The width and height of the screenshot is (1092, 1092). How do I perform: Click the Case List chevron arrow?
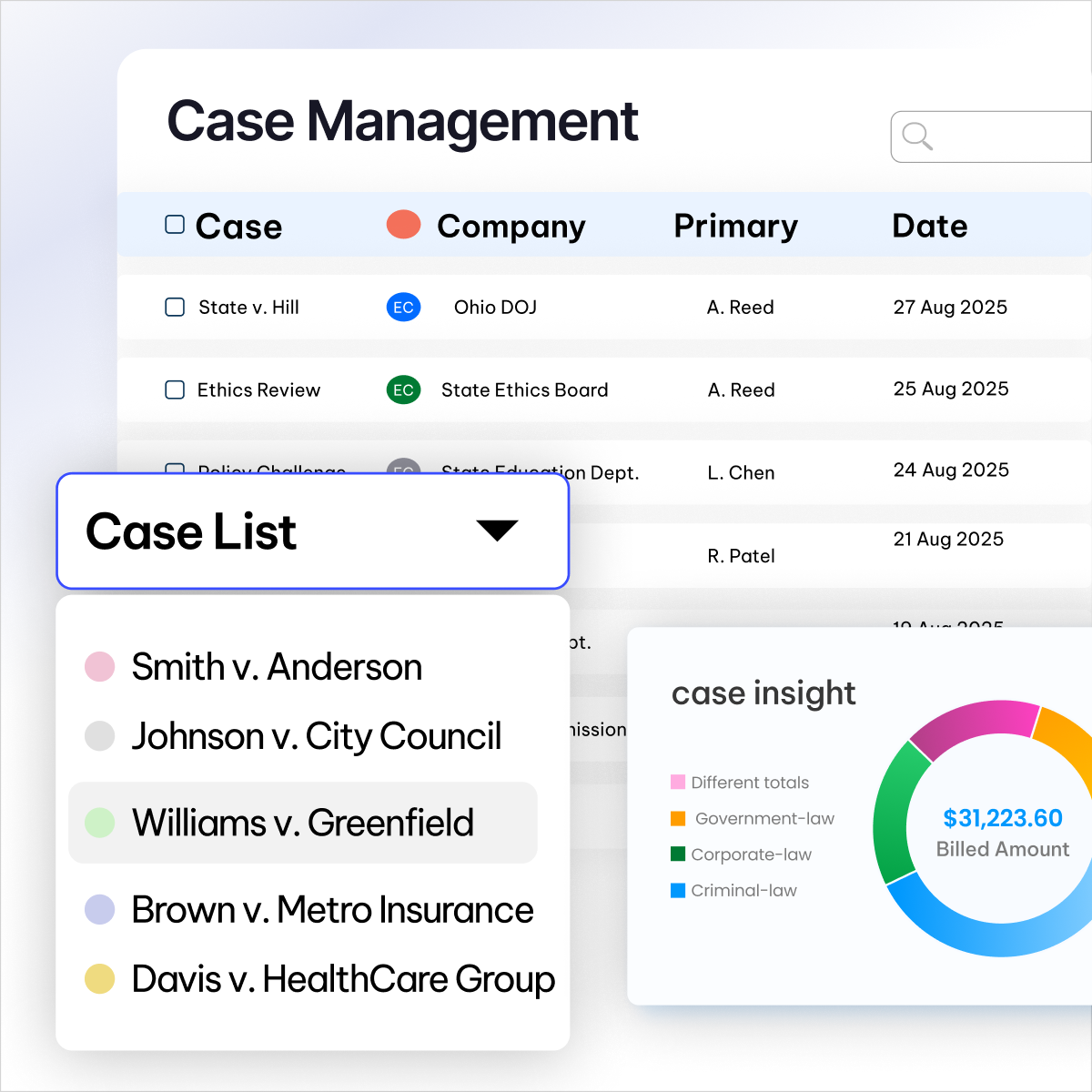click(x=497, y=531)
